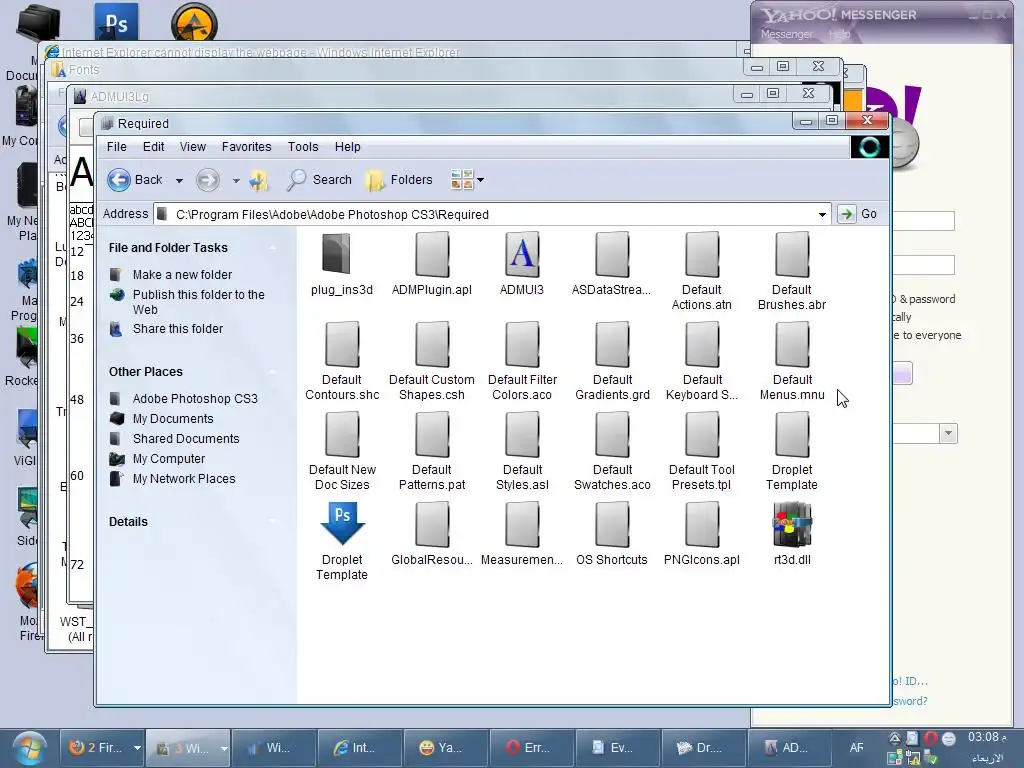This screenshot has height=768, width=1024.
Task: Open Back history dropdown arrow
Action: tap(179, 180)
